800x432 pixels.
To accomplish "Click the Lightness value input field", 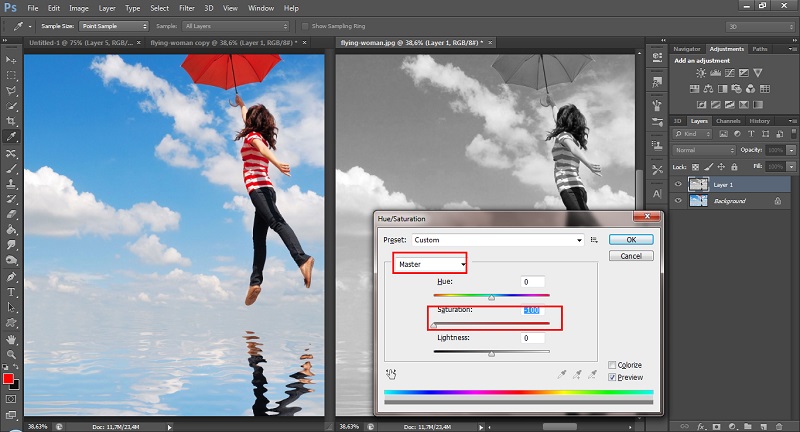I will tap(533, 338).
